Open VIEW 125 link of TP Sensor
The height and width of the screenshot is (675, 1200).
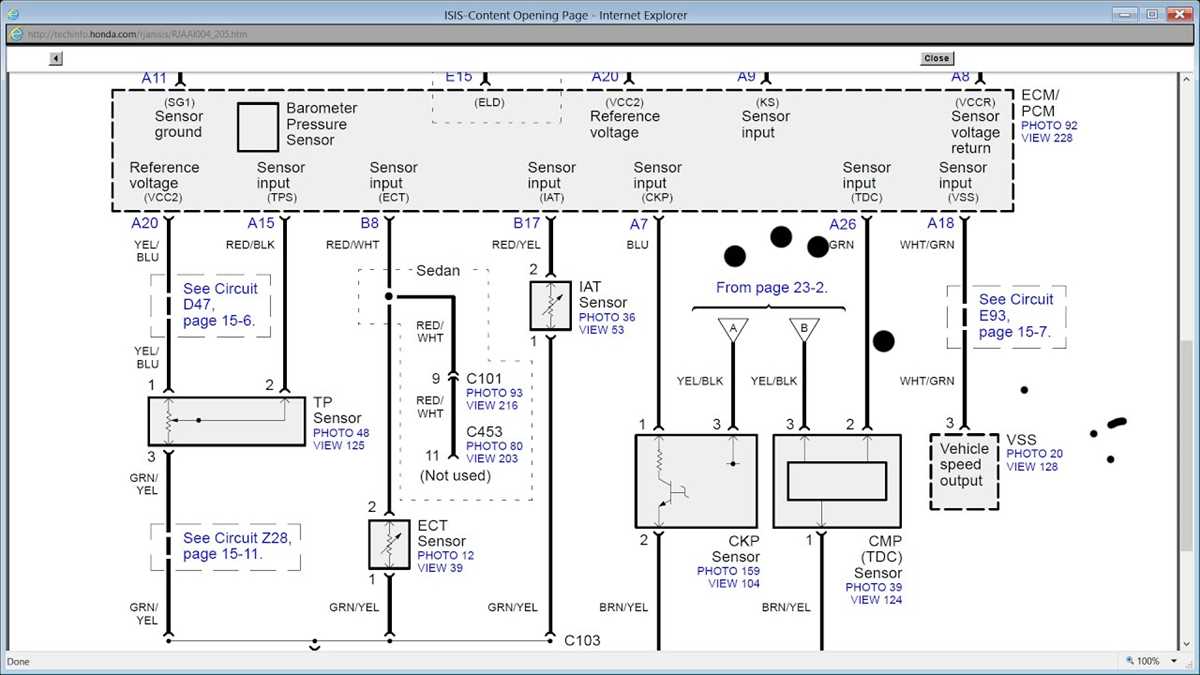click(337, 445)
